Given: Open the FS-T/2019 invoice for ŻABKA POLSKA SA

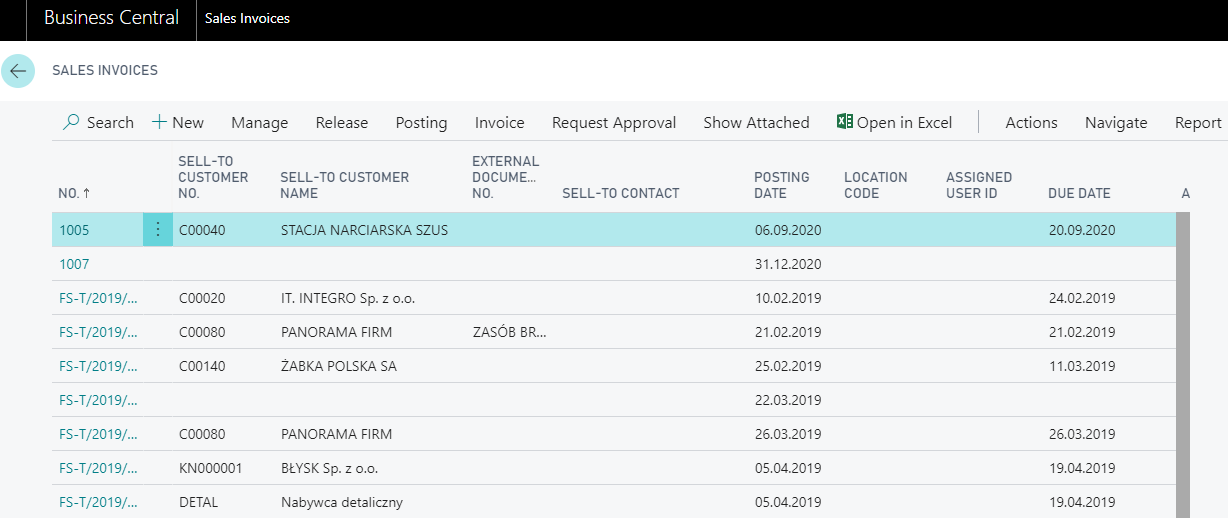Looking at the screenshot, I should point(98,366).
